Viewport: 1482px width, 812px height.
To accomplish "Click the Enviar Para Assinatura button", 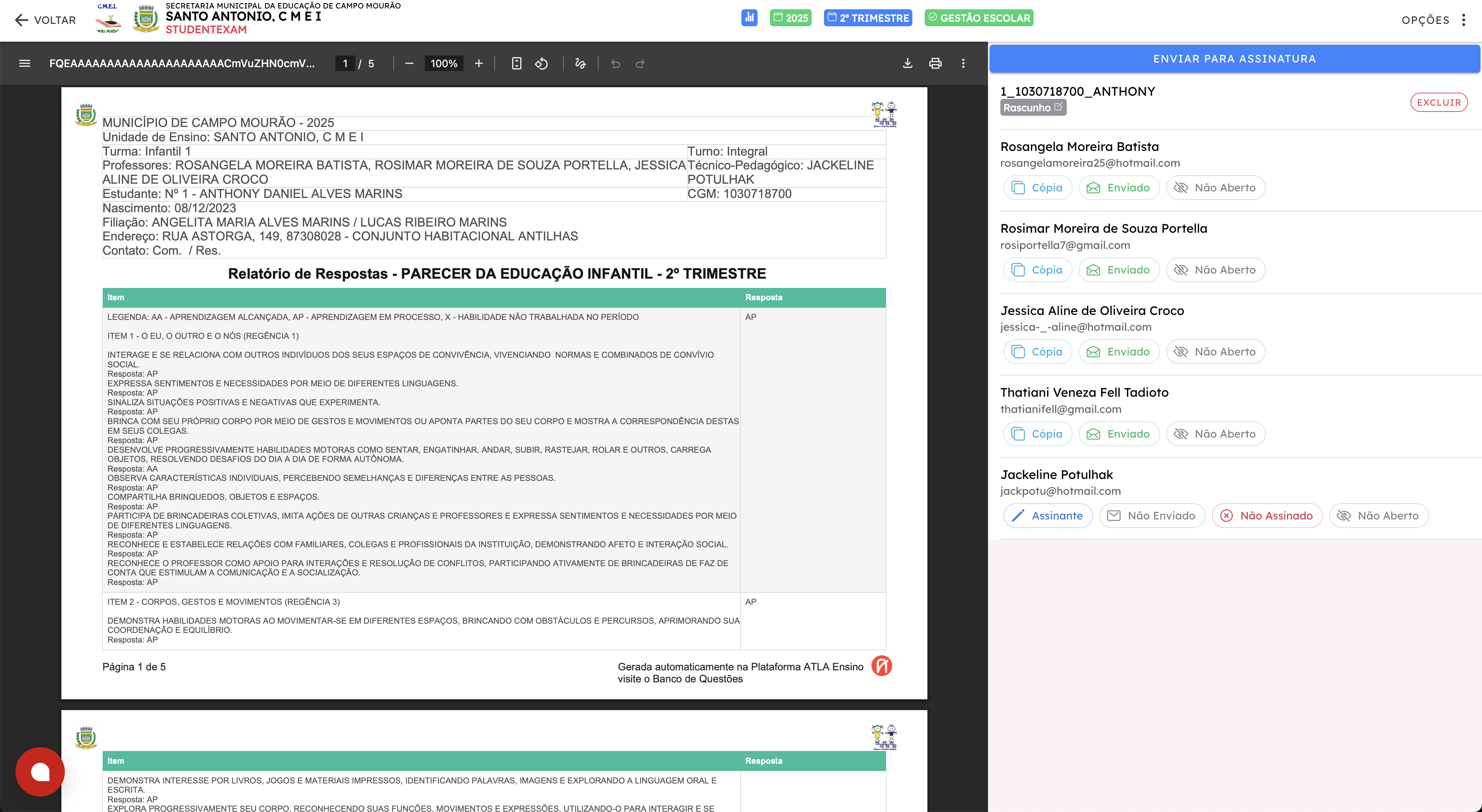I will click(1235, 59).
